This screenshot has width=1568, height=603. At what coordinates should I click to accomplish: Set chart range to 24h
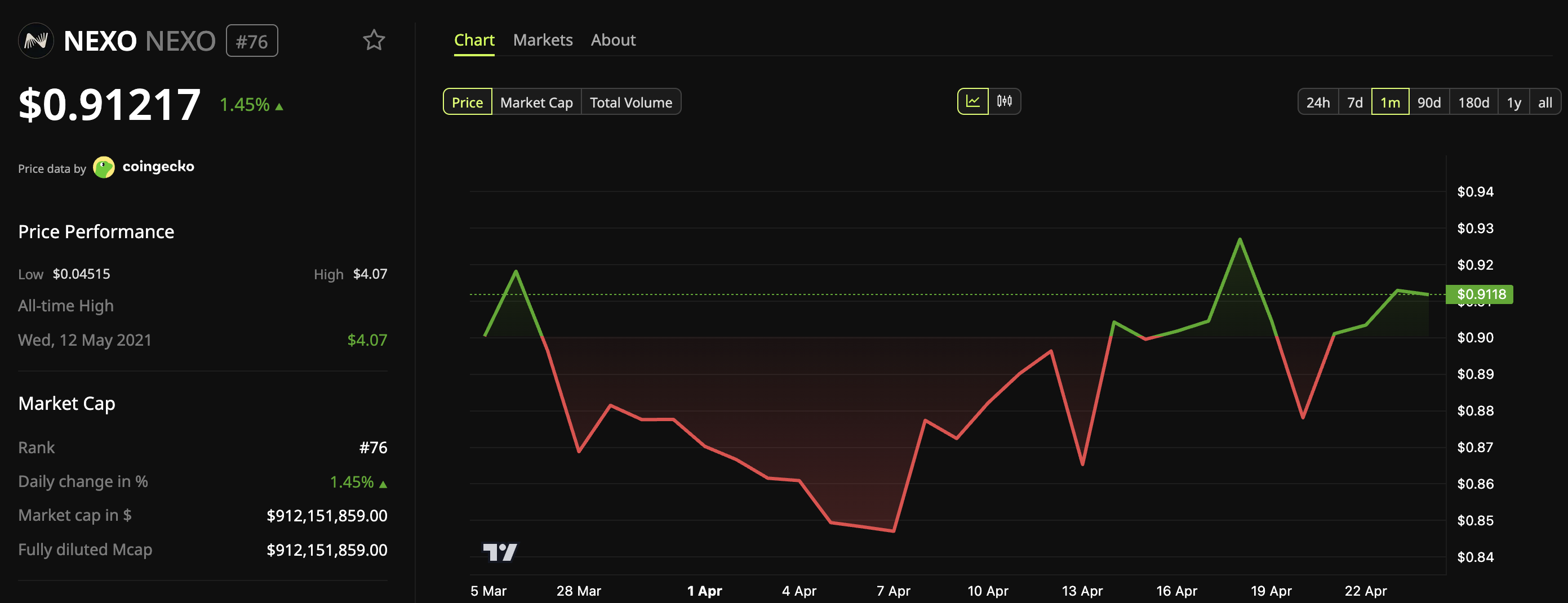tap(1318, 102)
